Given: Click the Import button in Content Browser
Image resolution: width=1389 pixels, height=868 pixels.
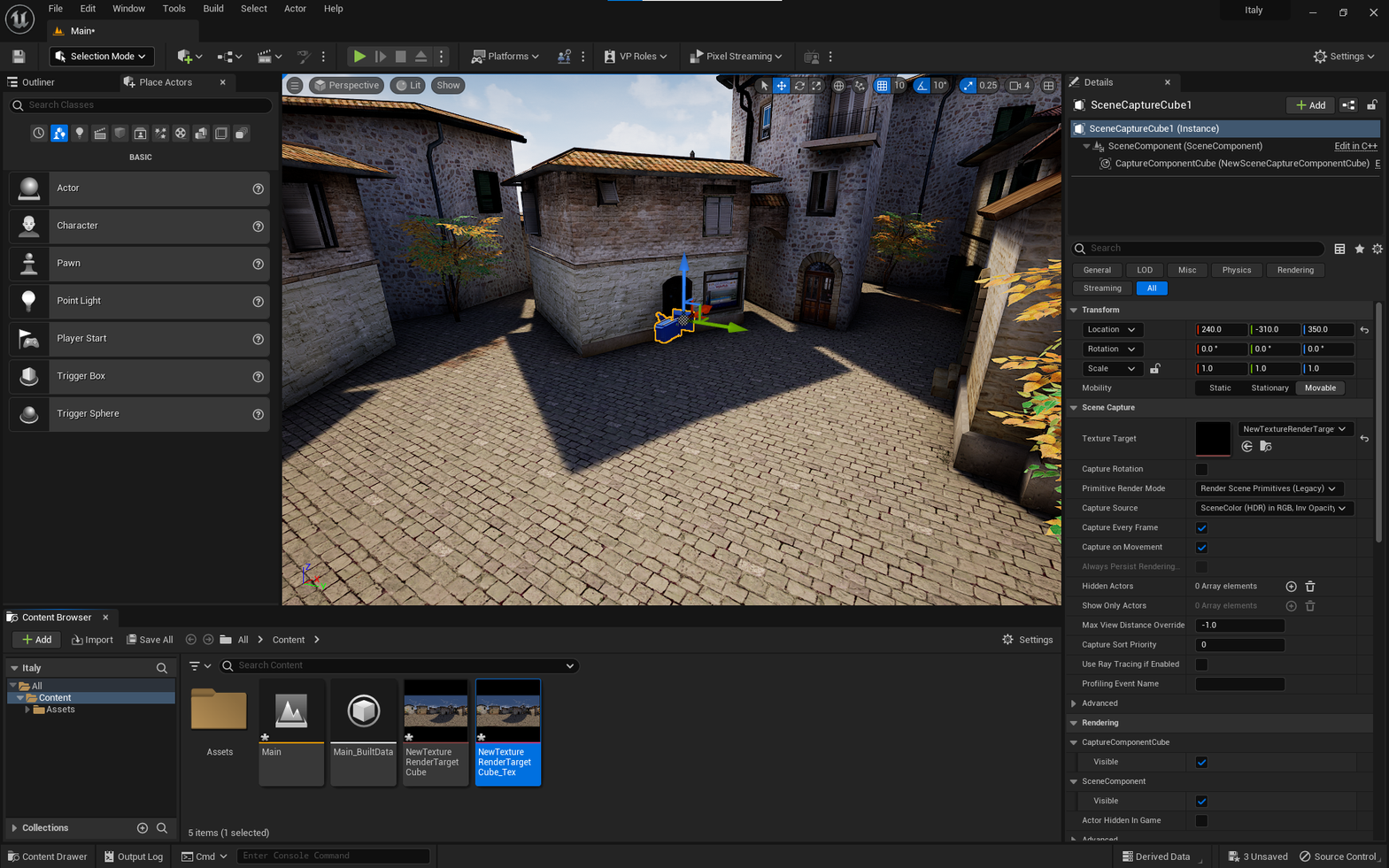Looking at the screenshot, I should 92,640.
